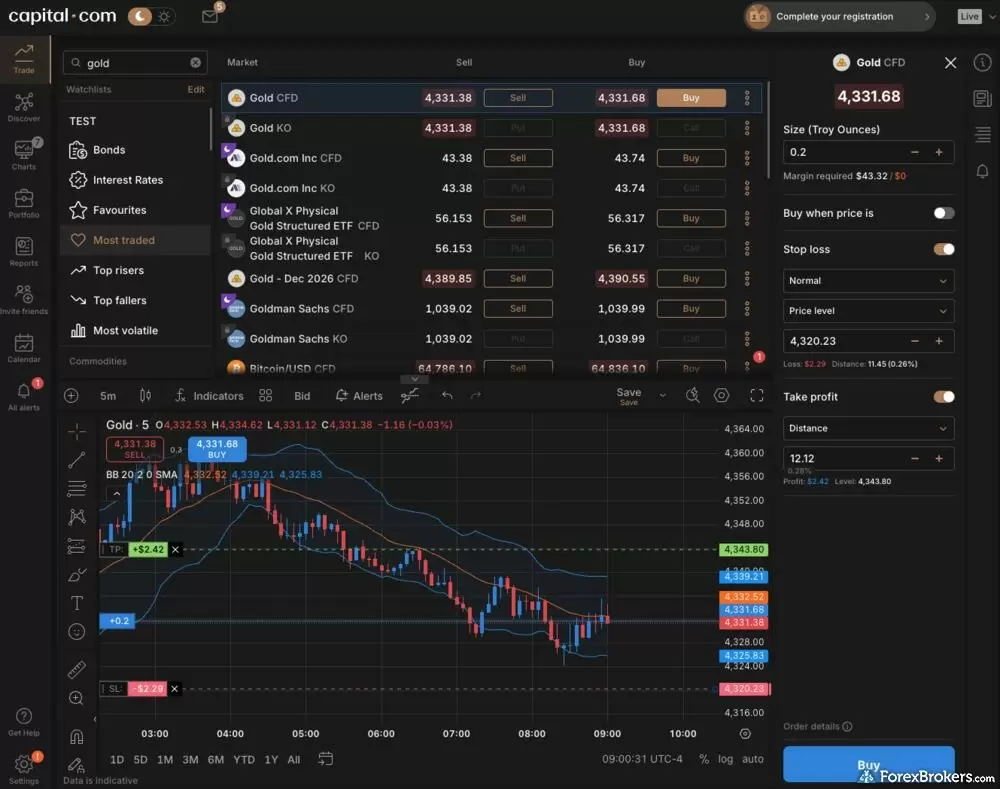Open Get Help
Viewport: 1000px width, 789px height.
tap(24, 721)
